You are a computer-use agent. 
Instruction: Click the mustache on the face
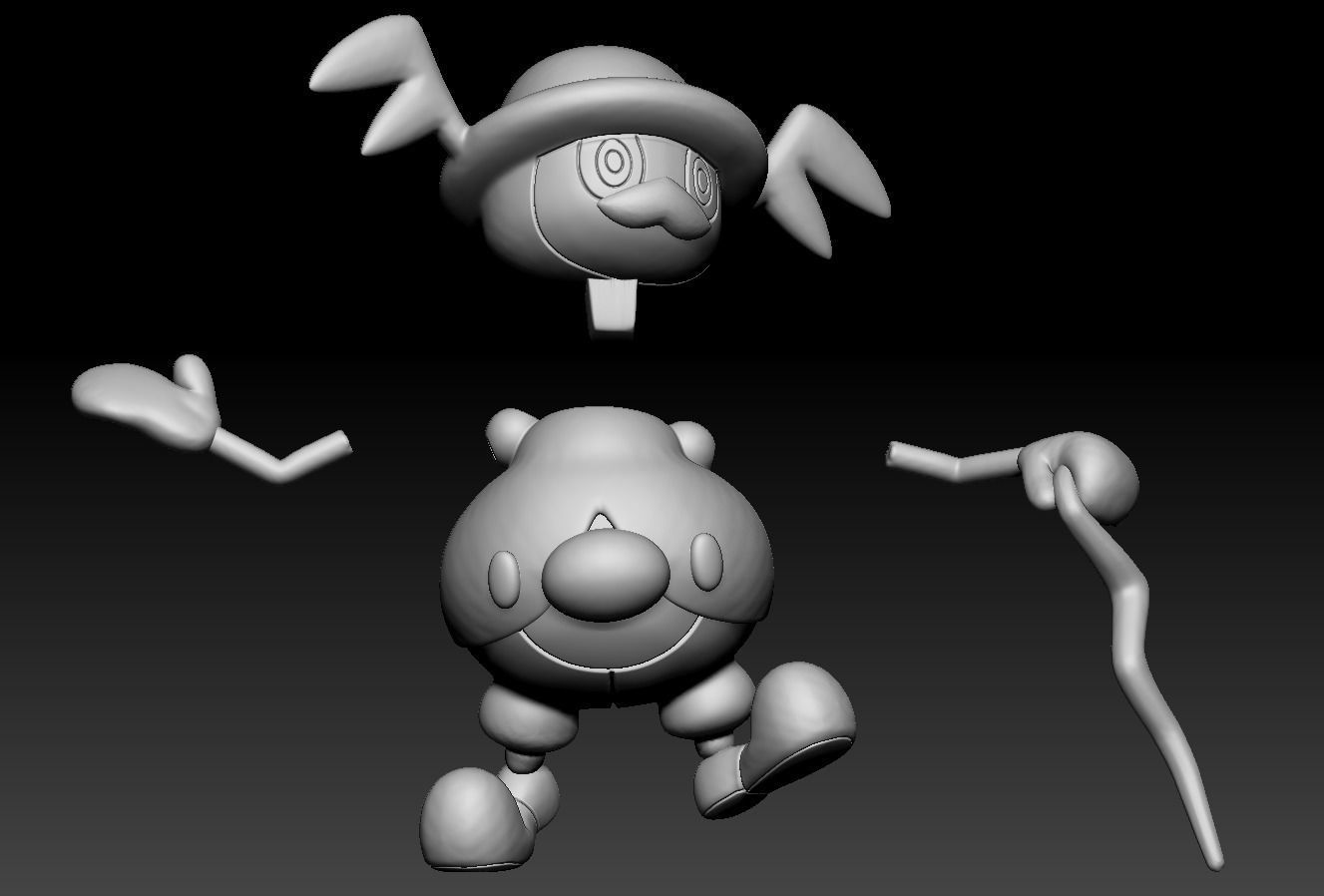(653, 207)
